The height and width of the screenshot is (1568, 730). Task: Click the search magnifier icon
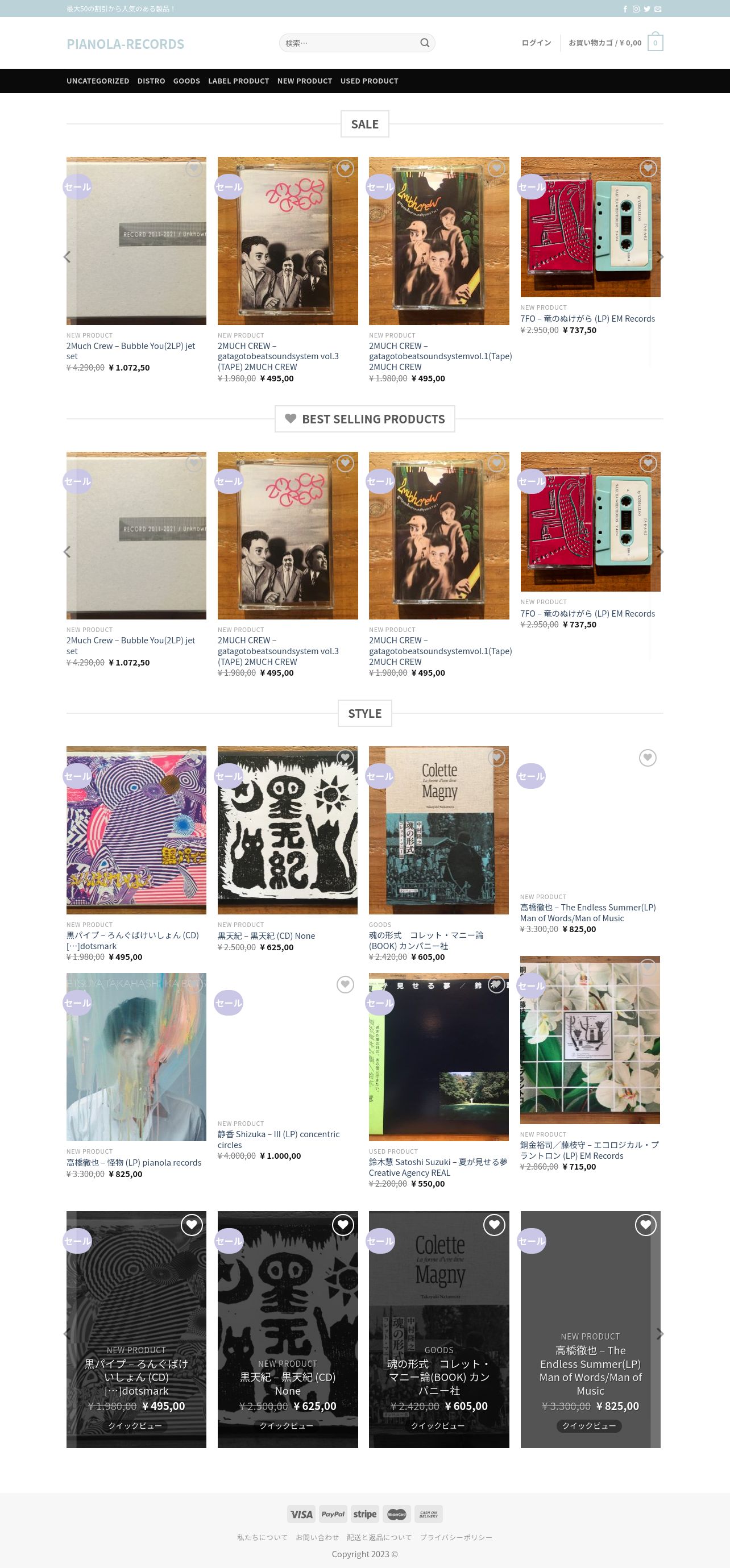pyautogui.click(x=424, y=43)
